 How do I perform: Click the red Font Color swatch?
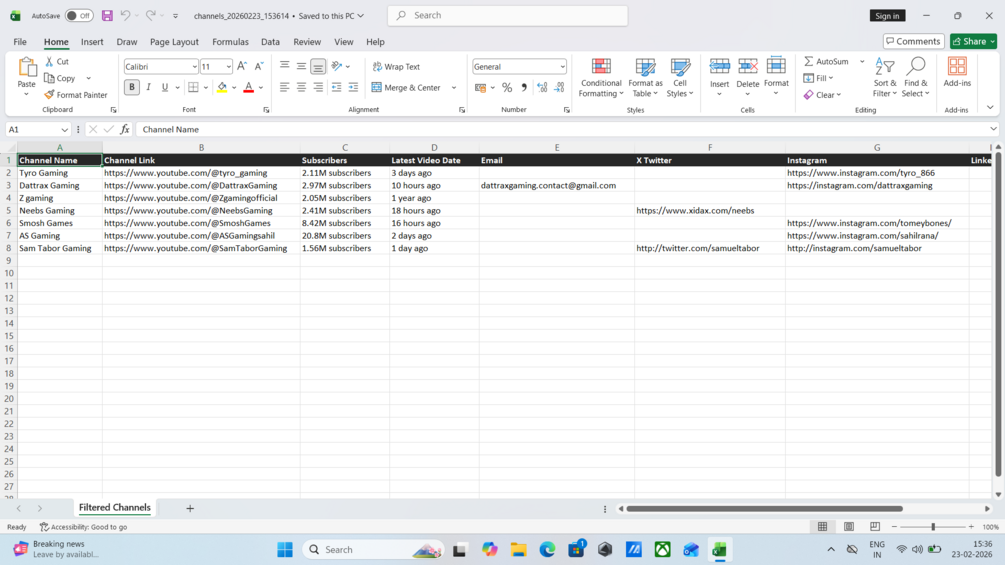point(249,88)
